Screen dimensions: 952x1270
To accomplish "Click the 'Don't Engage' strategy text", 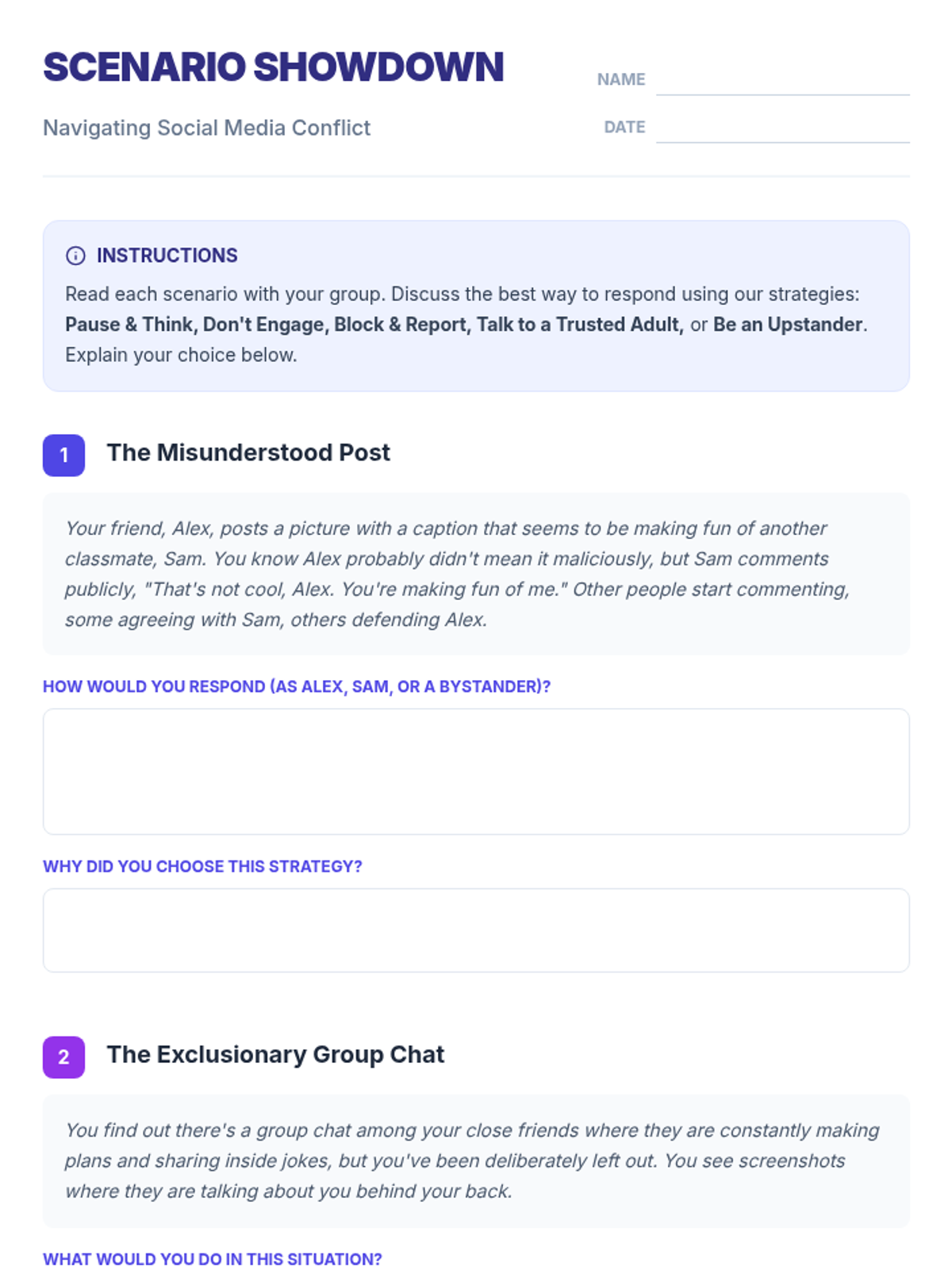I will click(263, 325).
